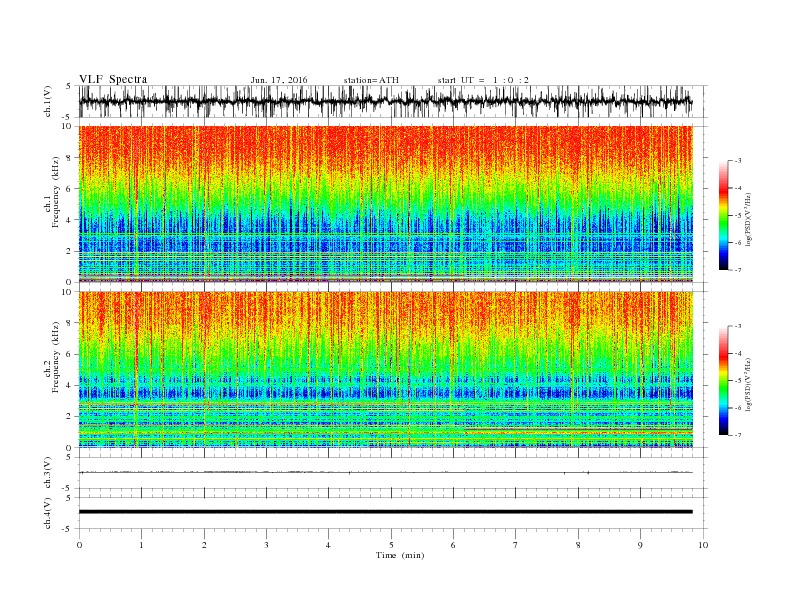Click the time axis tick label "7"
This screenshot has height=612, width=792.
click(x=516, y=545)
